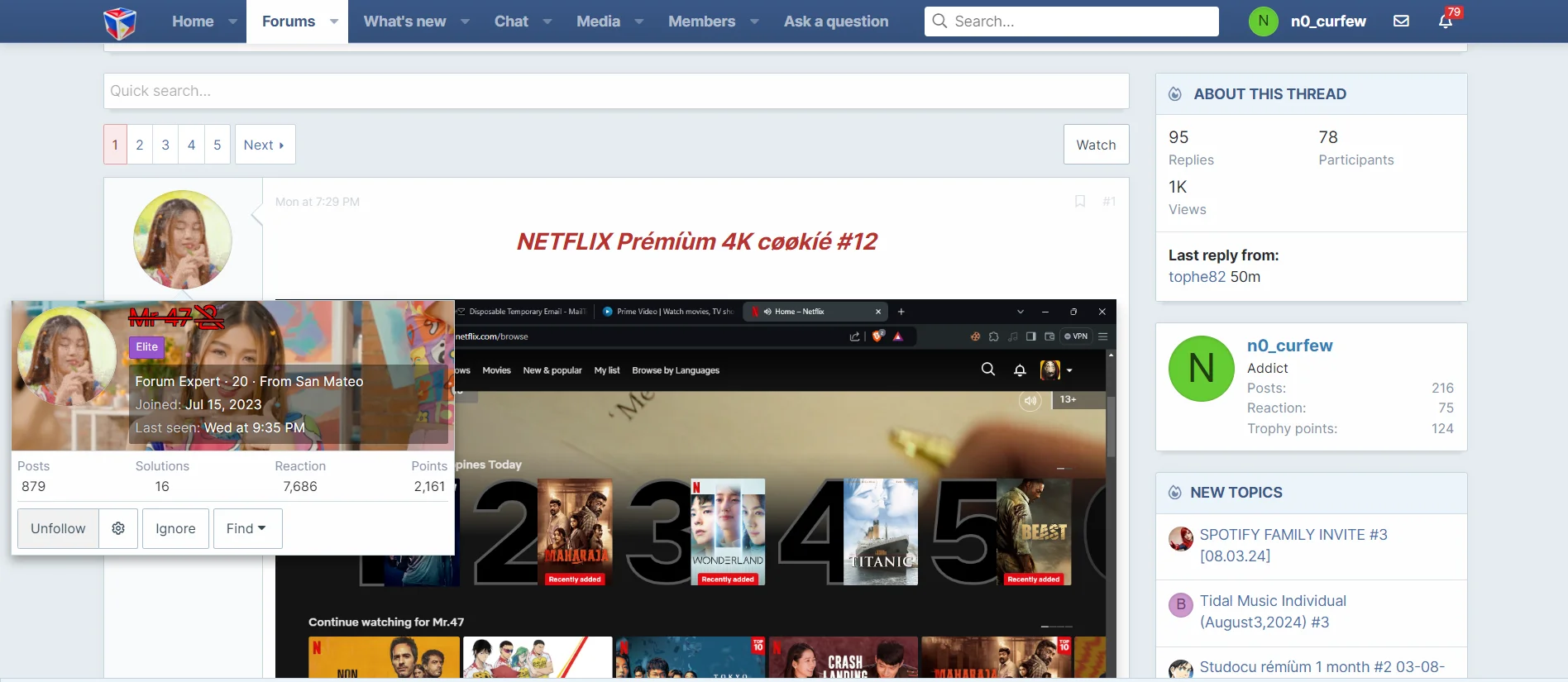Click the Elite badge in popup
The image size is (1568, 682).
pos(146,347)
